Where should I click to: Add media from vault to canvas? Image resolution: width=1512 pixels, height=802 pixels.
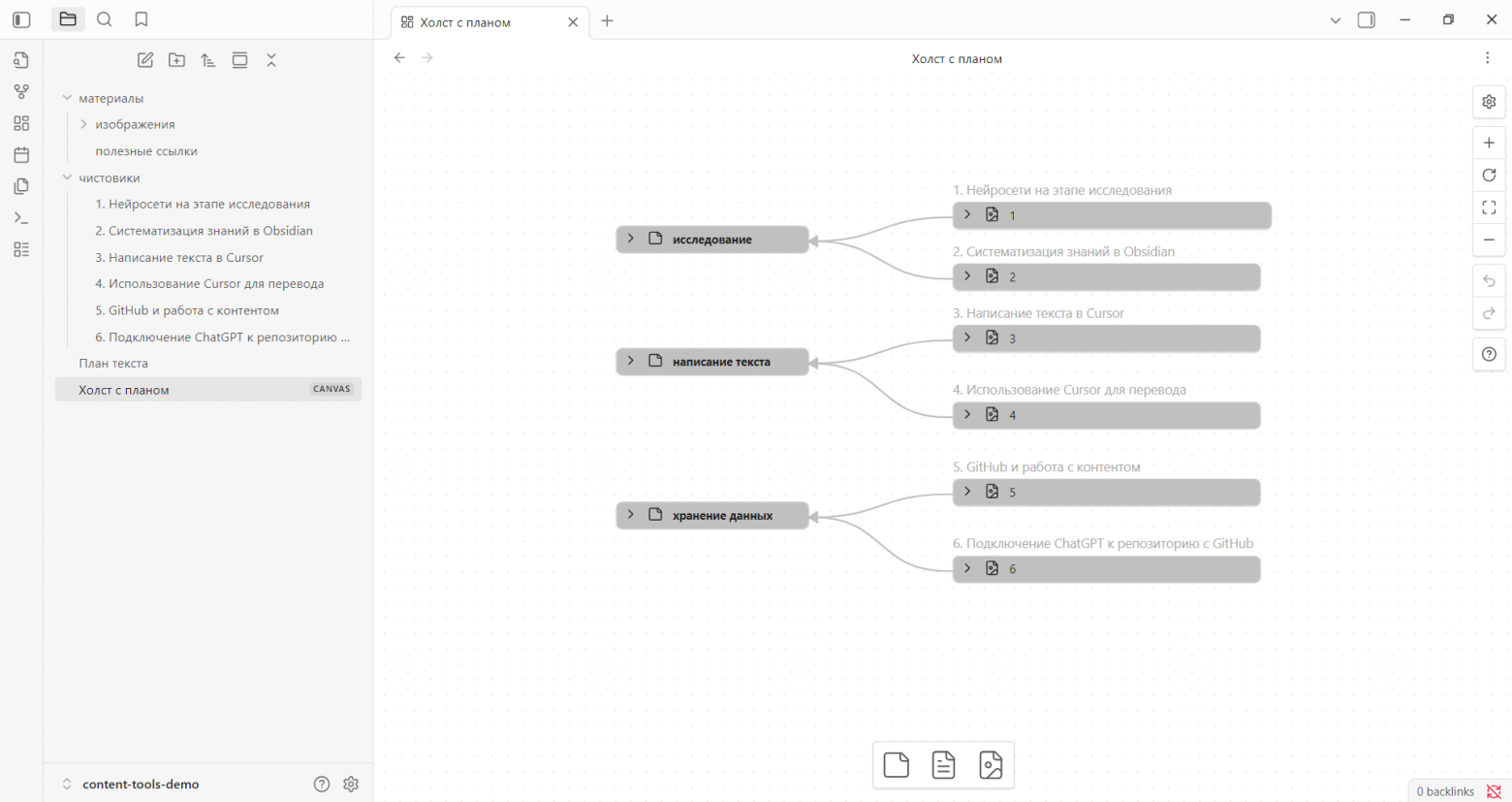click(x=991, y=765)
